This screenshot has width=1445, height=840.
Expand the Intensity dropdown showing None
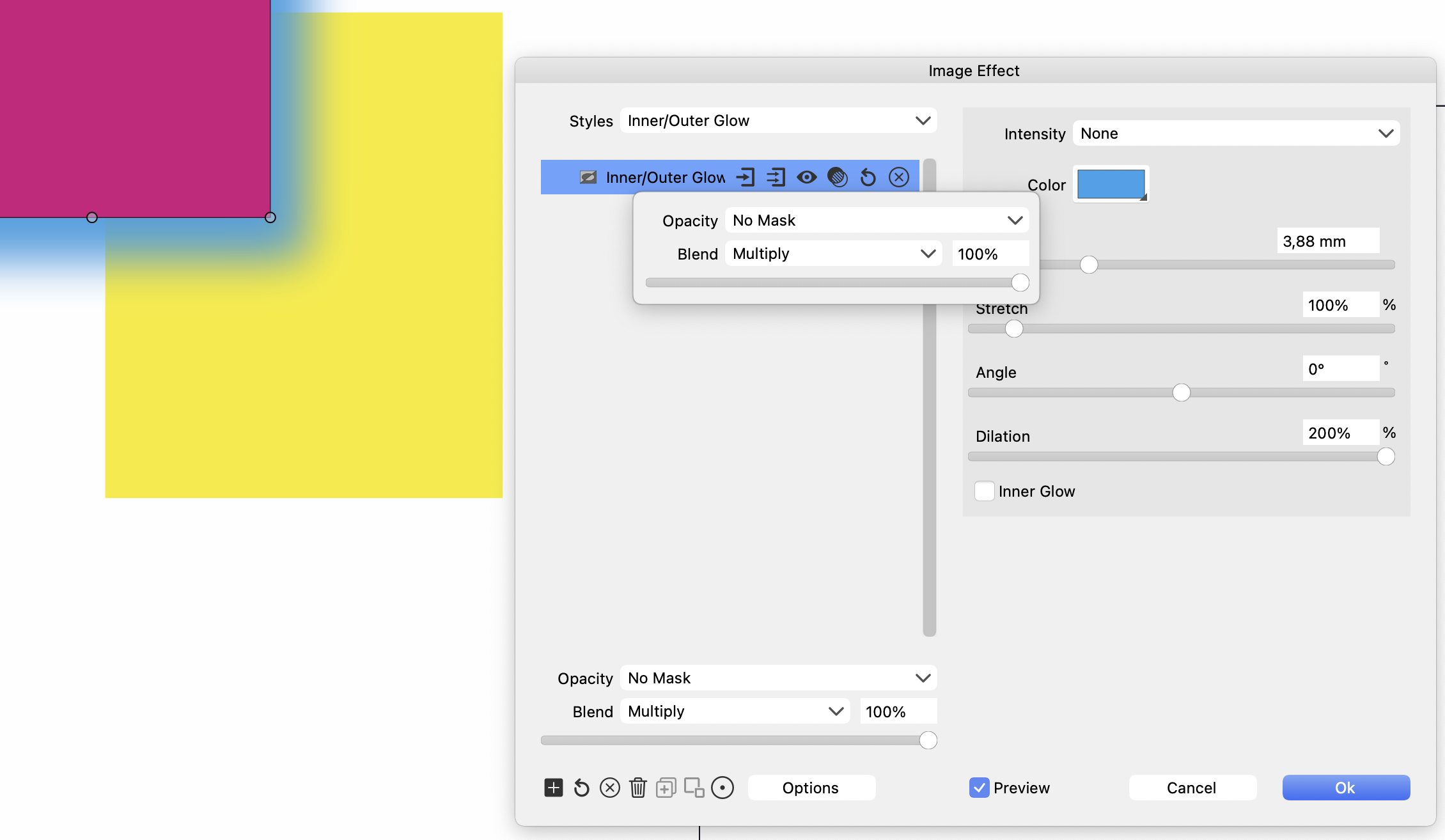point(1235,134)
